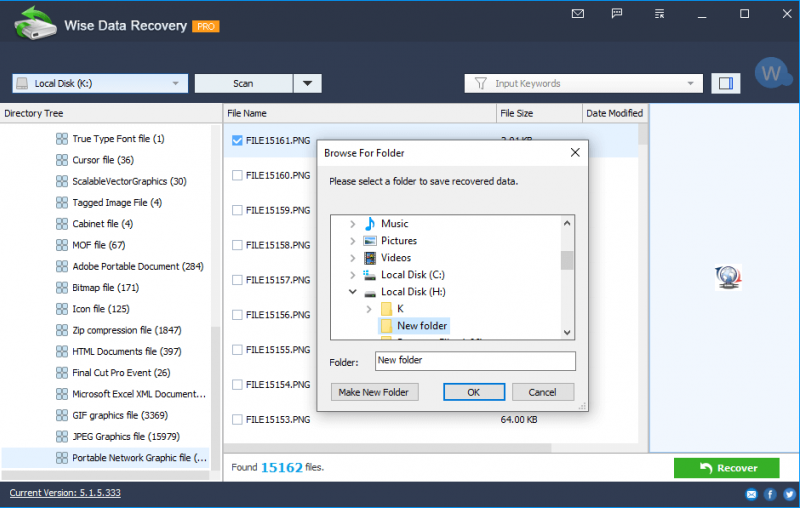
Task: Check the FILE15154.PNG checkbox
Action: point(237,385)
